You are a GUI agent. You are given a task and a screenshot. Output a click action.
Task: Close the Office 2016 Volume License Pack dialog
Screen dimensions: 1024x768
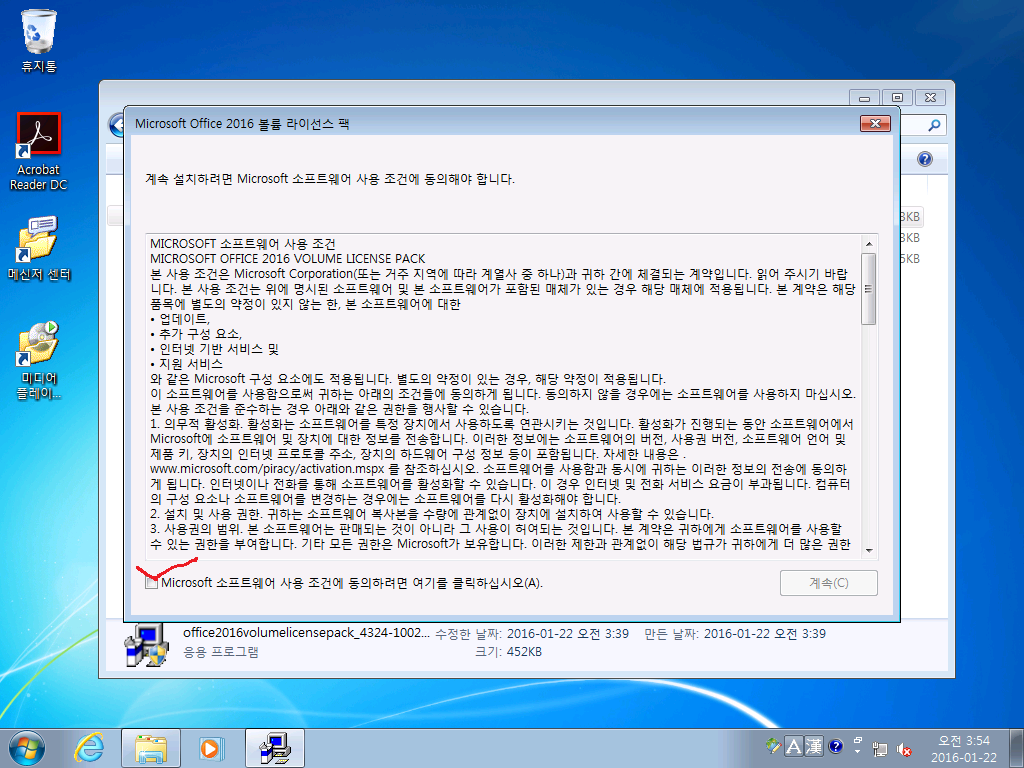[x=875, y=123]
